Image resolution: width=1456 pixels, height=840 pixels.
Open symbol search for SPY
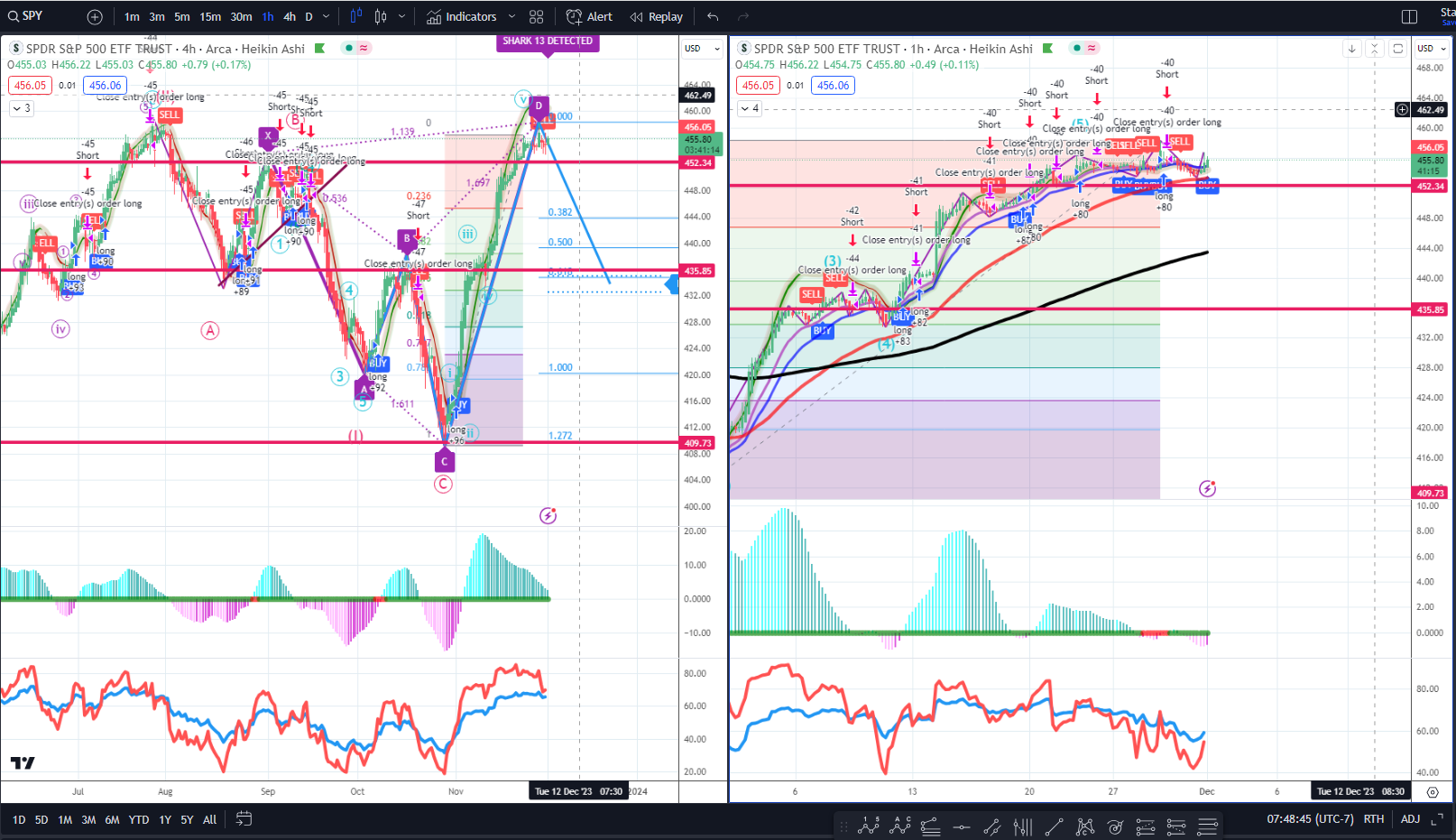point(25,16)
